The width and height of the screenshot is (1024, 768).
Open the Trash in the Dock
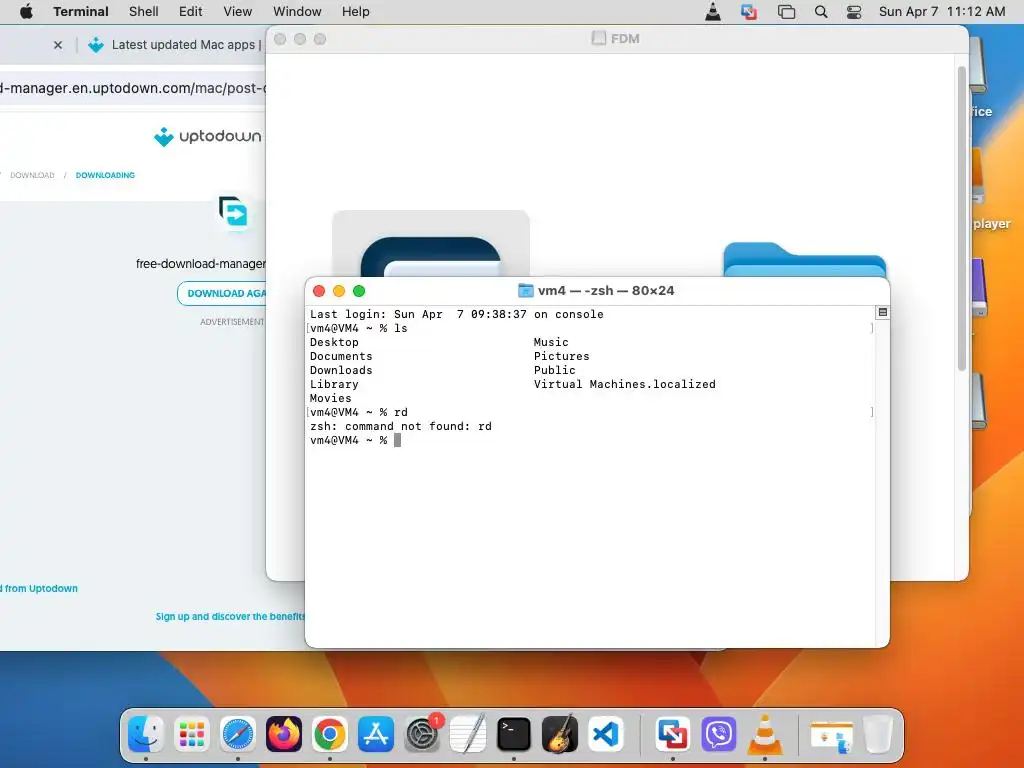[878, 734]
